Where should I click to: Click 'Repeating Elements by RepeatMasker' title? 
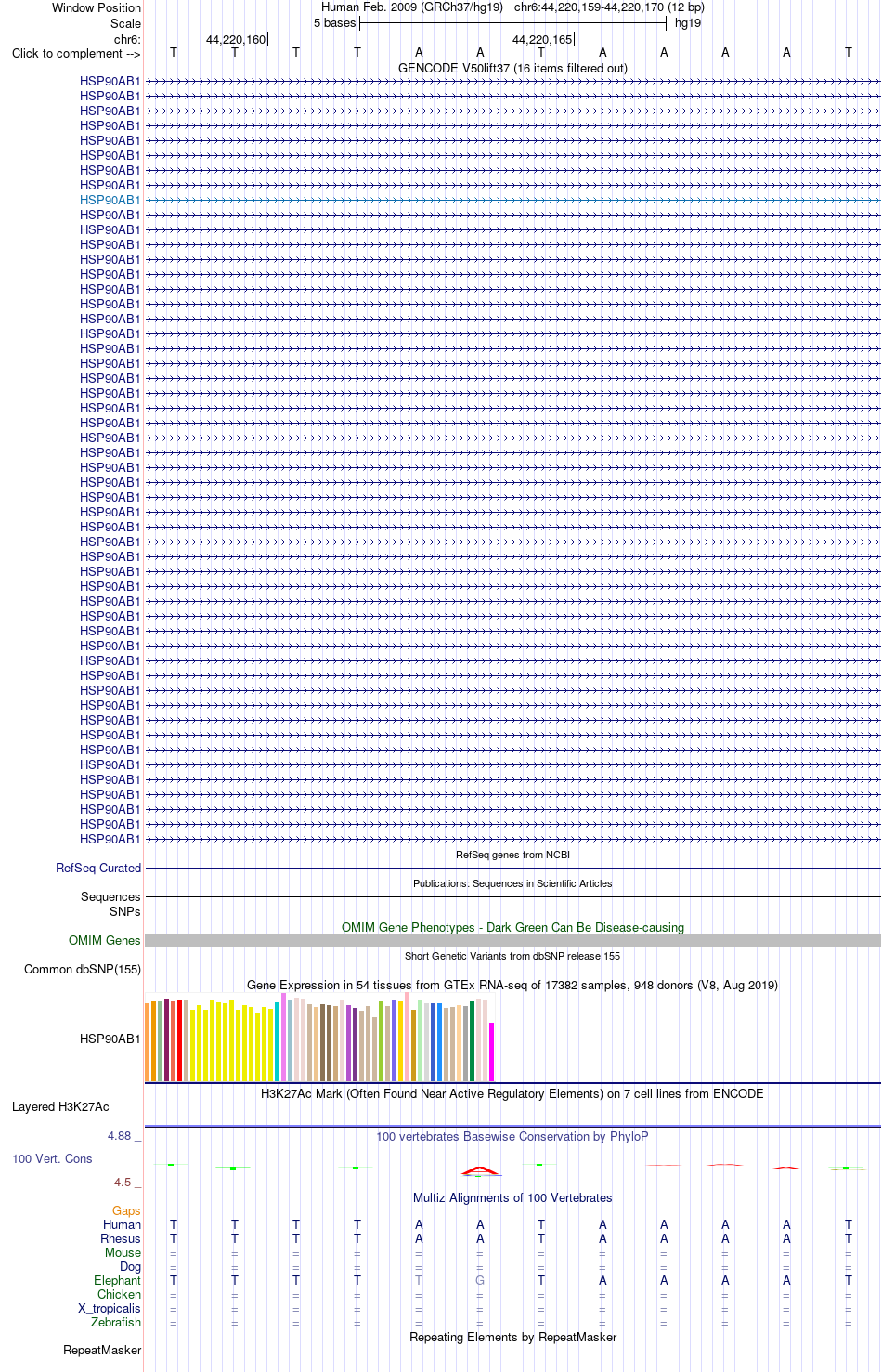point(512,1337)
